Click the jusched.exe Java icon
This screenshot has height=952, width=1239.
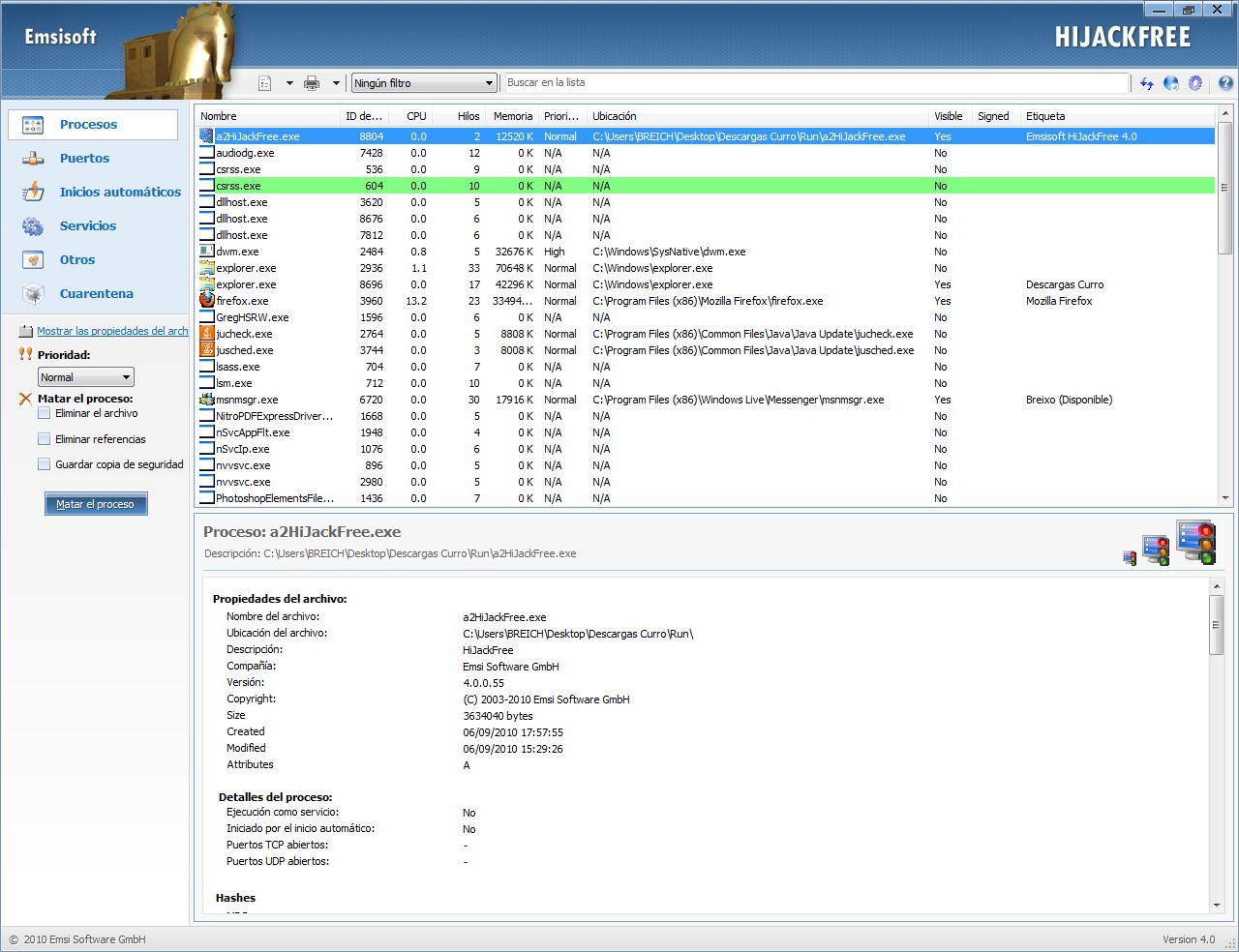pyautogui.click(x=206, y=350)
